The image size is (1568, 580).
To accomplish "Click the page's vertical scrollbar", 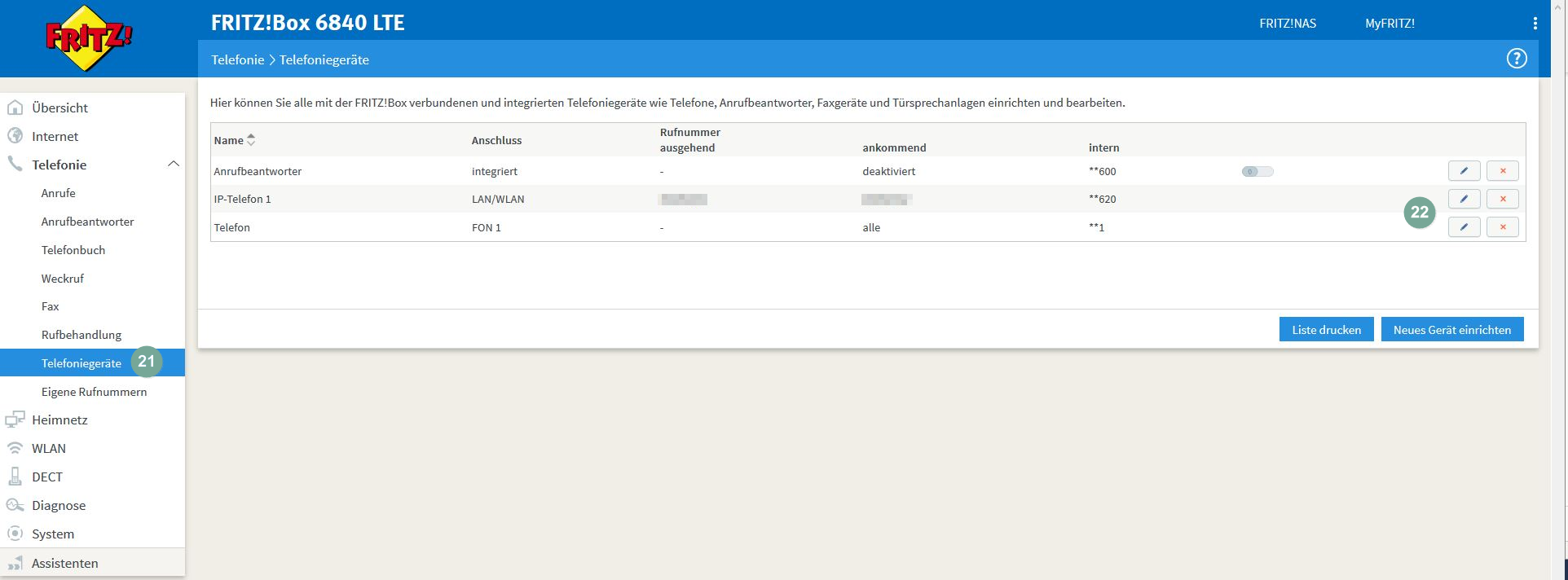I will (x=1559, y=290).
